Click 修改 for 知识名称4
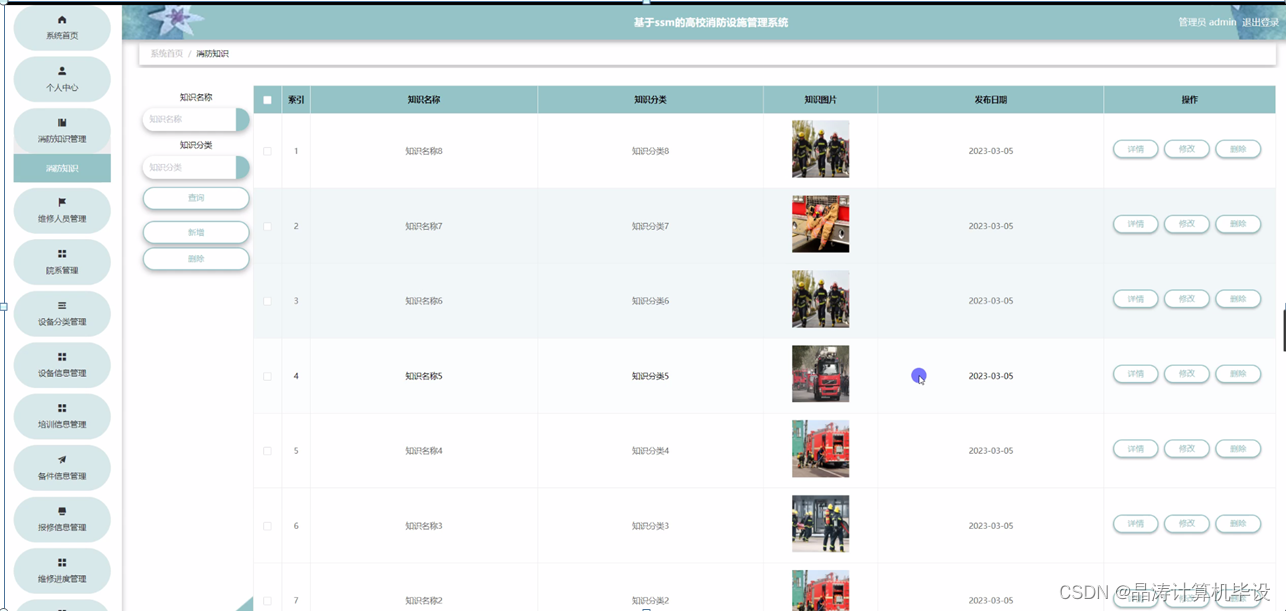This screenshot has height=611, width=1286. click(1187, 449)
